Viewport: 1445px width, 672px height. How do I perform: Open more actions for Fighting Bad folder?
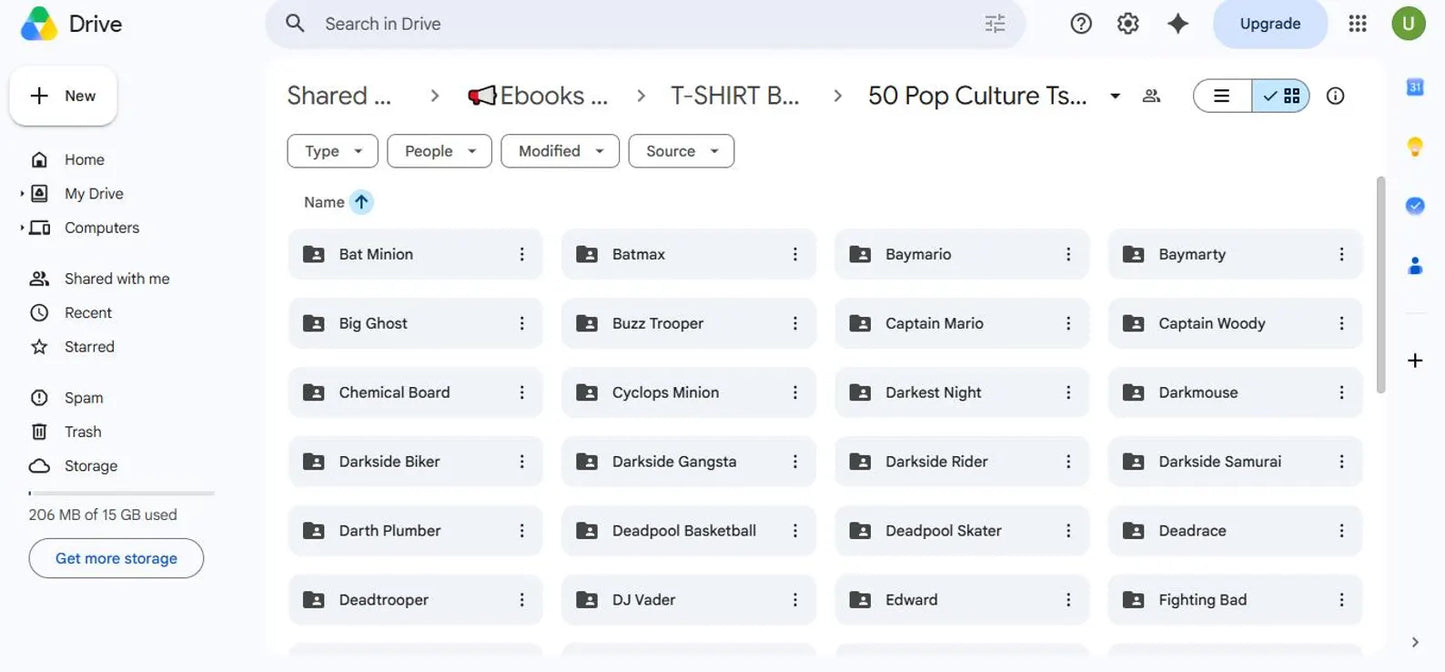1342,600
